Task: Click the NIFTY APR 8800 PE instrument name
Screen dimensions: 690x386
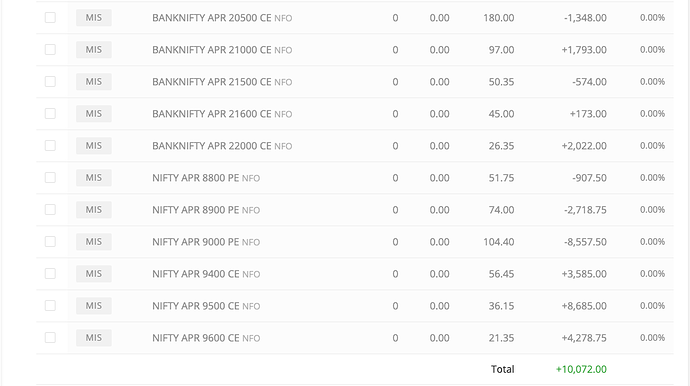Action: click(195, 178)
